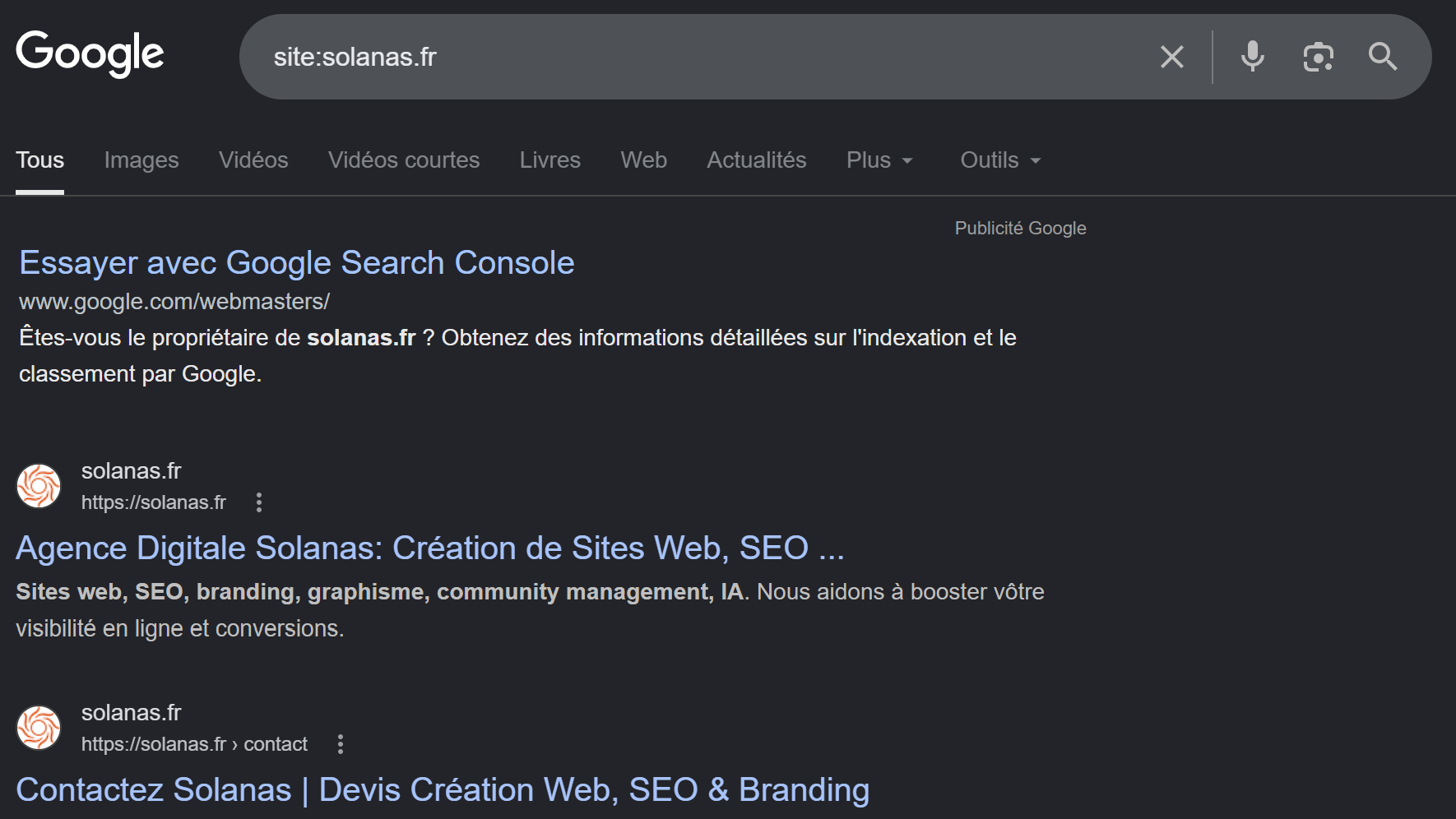Screen dimensions: 1456x819
Task: Open the Web results tab
Action: [x=643, y=160]
